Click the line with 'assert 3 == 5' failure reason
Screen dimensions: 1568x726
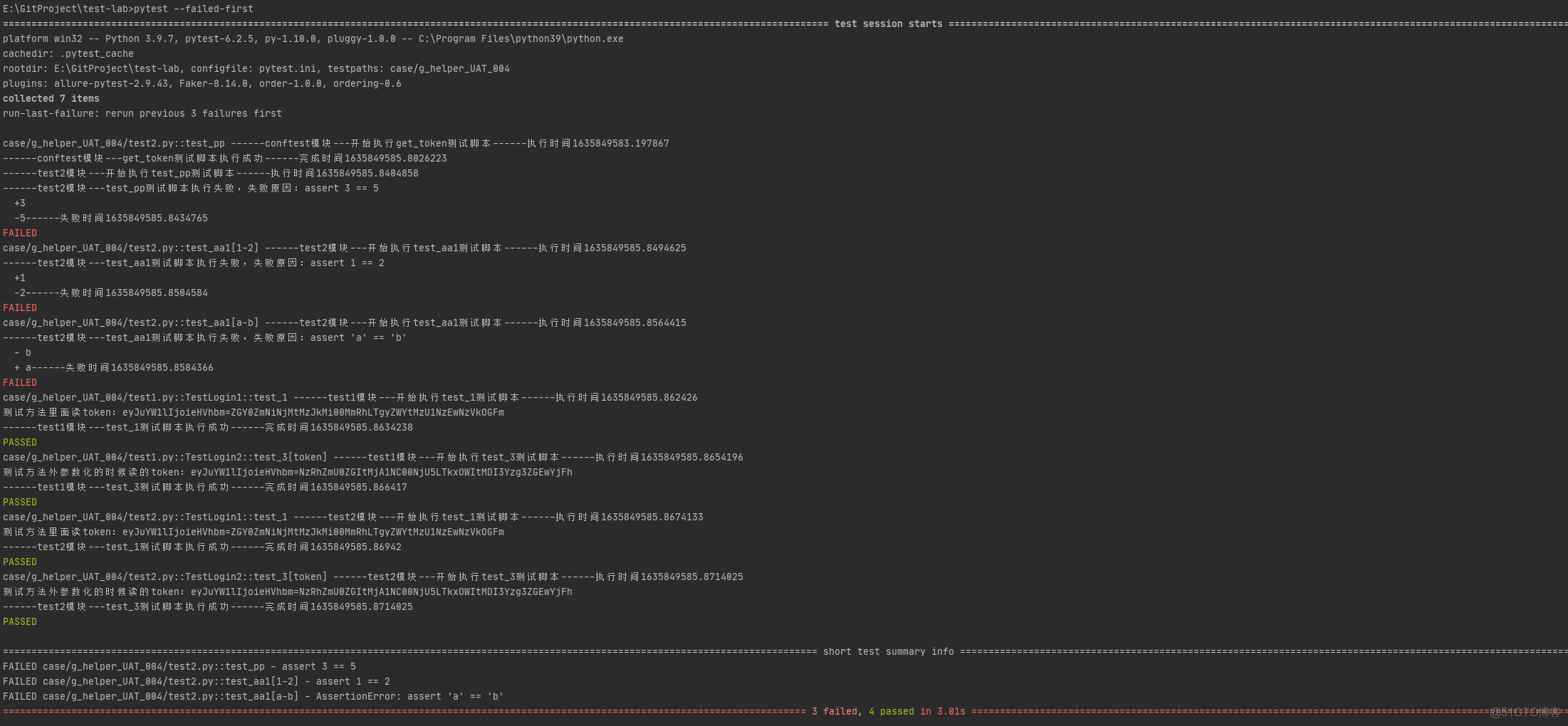191,188
